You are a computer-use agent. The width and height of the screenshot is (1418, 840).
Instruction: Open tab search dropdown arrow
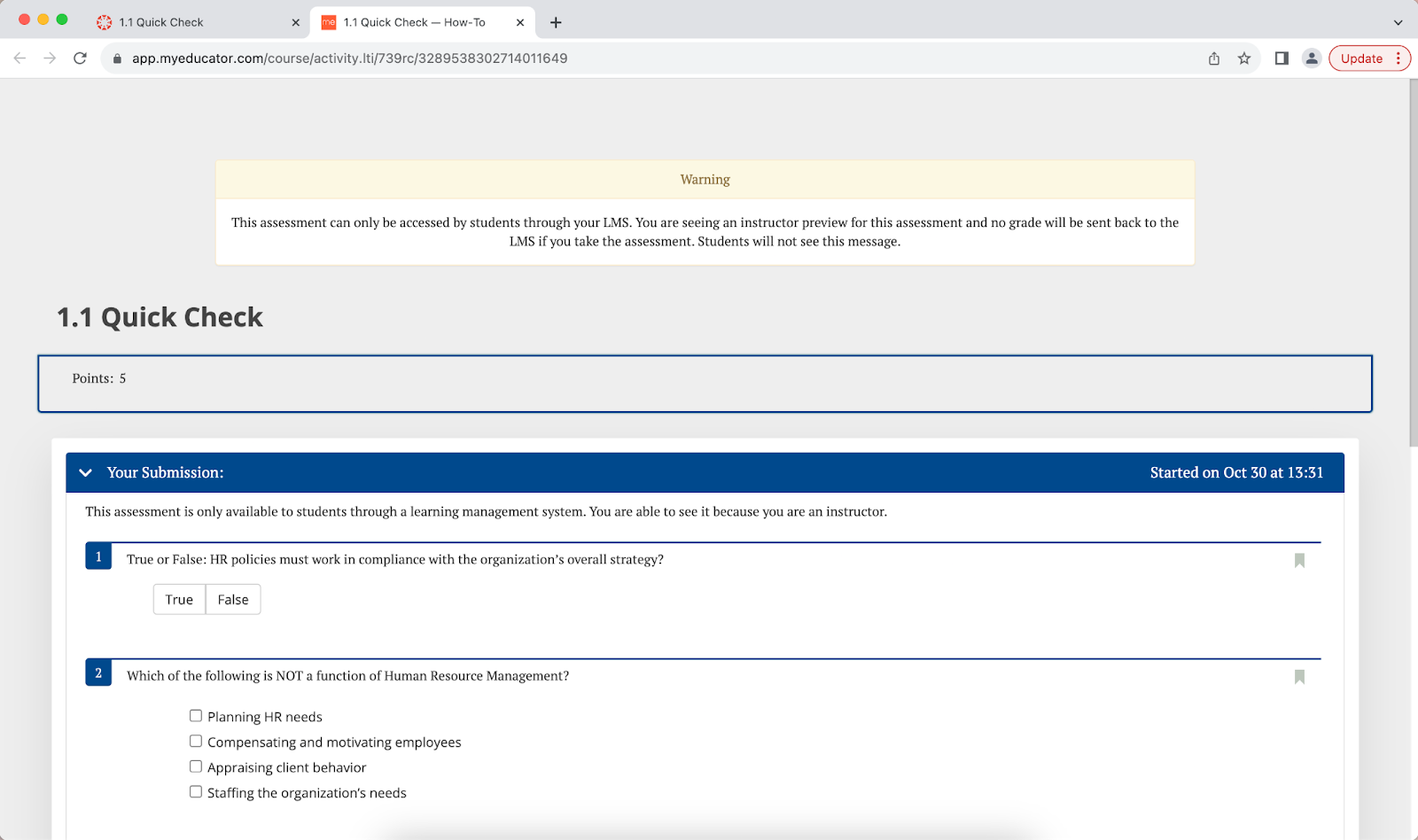click(1399, 22)
